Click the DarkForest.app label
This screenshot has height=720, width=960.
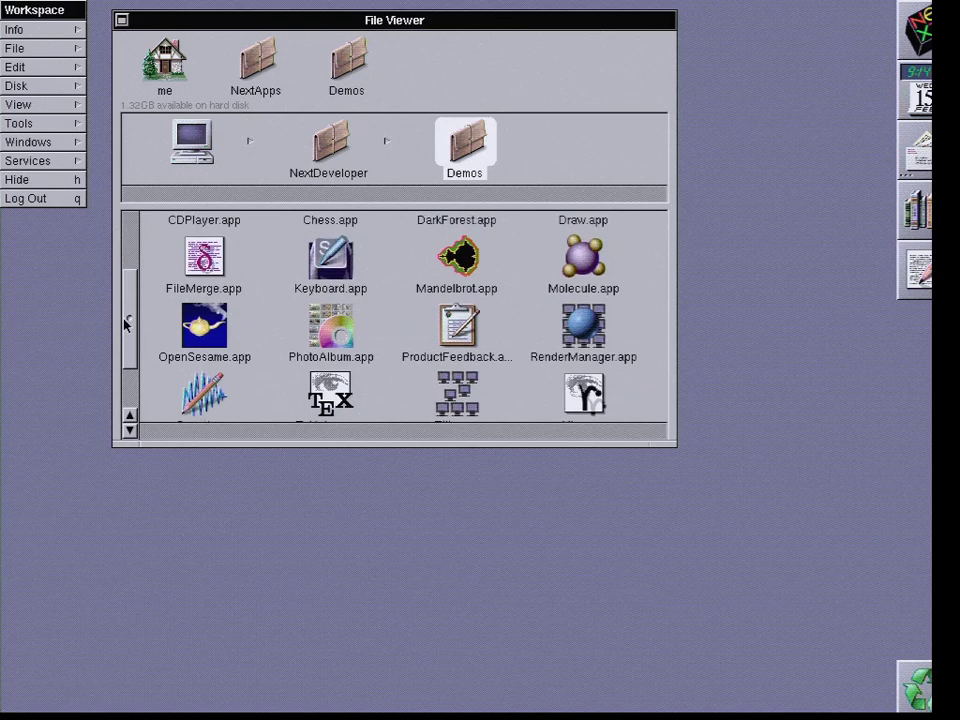coord(457,220)
